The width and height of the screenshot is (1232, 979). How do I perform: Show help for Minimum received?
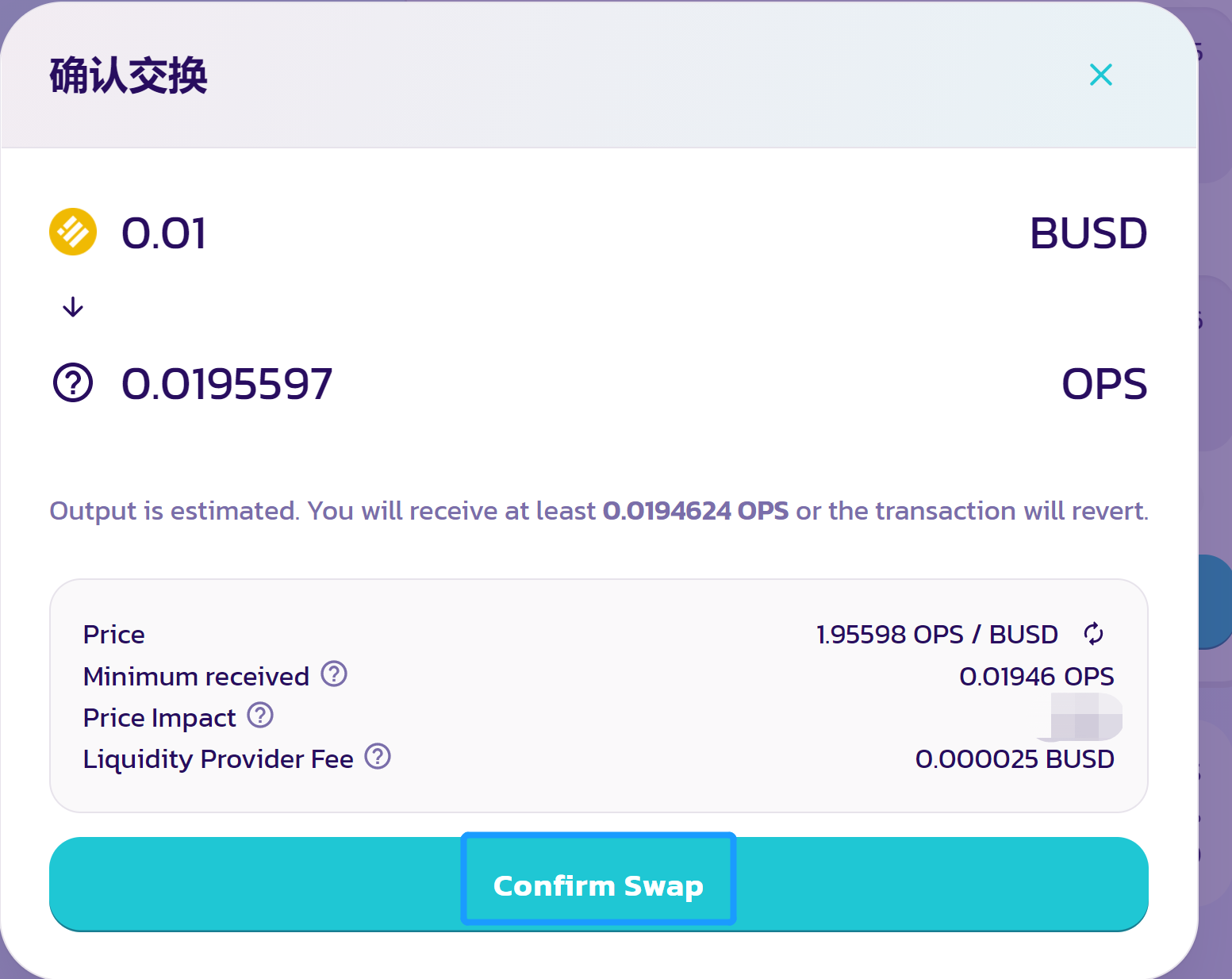(334, 674)
